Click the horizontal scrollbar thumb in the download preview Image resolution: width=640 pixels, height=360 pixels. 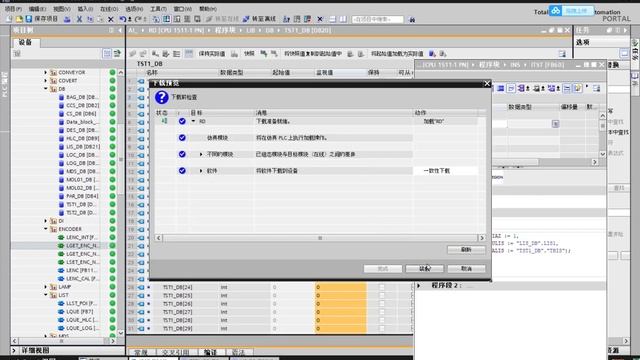coord(320,238)
